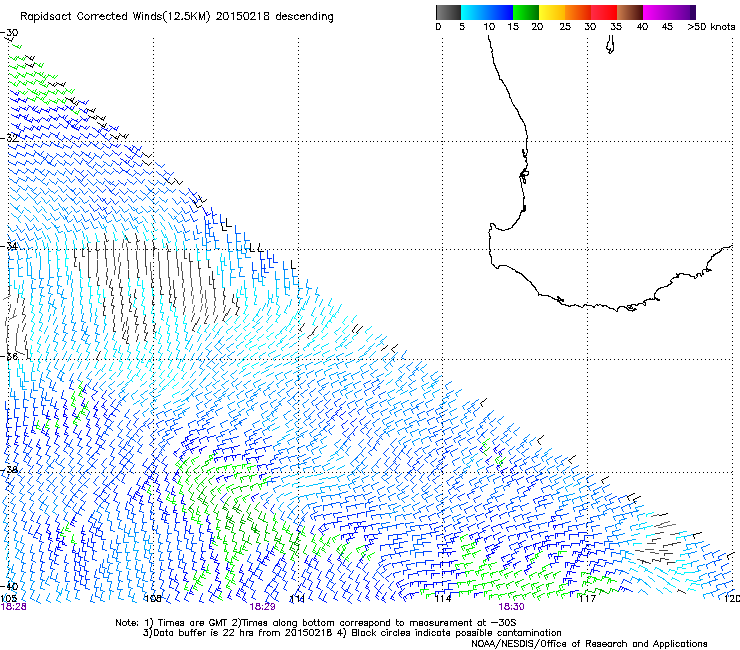Click the '20' legend scale label

537,27
